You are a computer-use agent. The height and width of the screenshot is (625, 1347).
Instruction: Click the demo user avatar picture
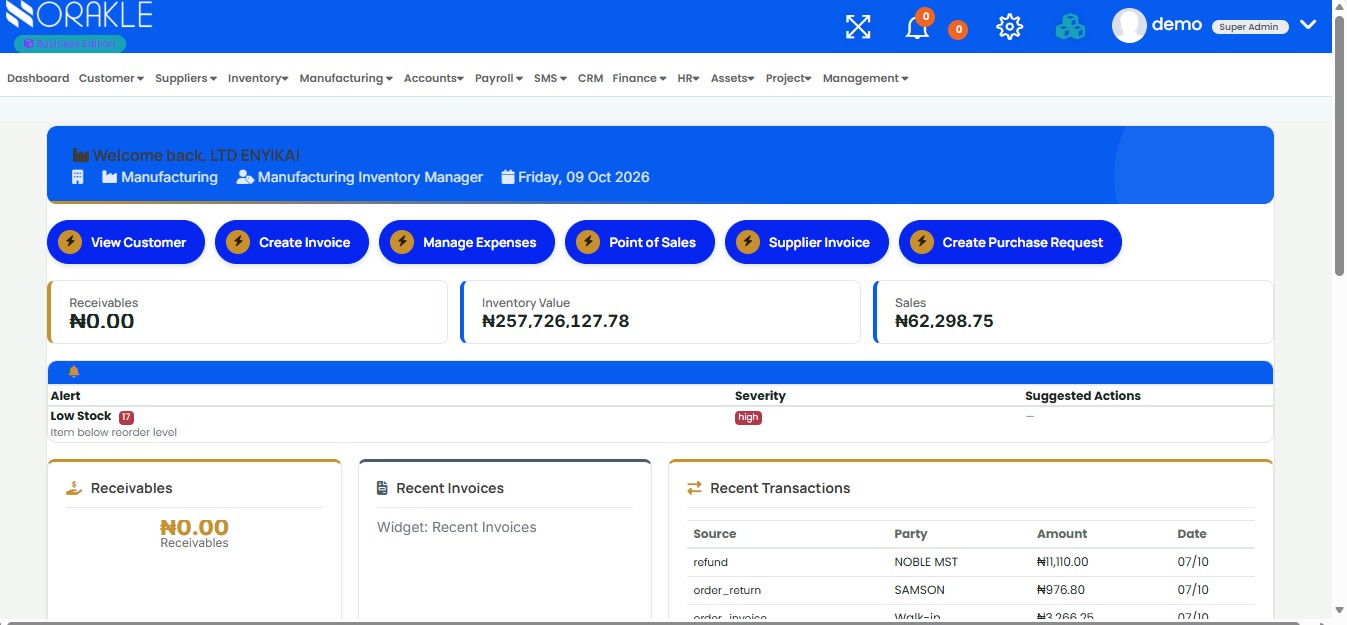pyautogui.click(x=1129, y=26)
